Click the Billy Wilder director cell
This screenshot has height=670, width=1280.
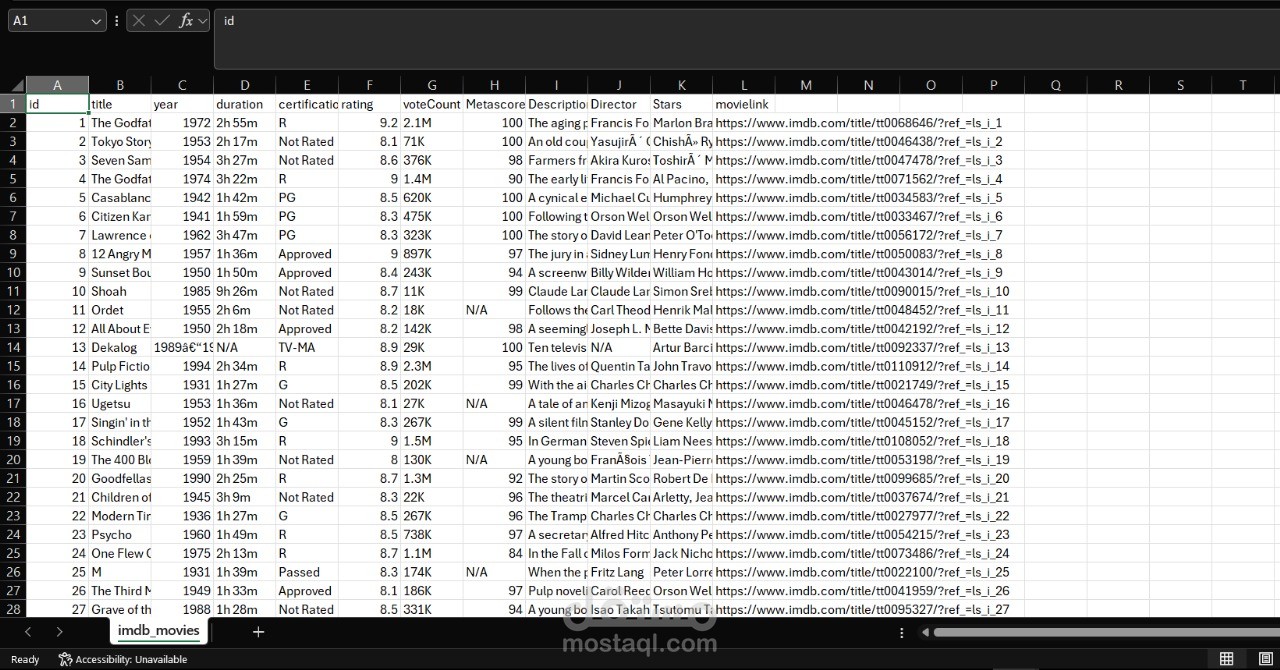[619, 272]
